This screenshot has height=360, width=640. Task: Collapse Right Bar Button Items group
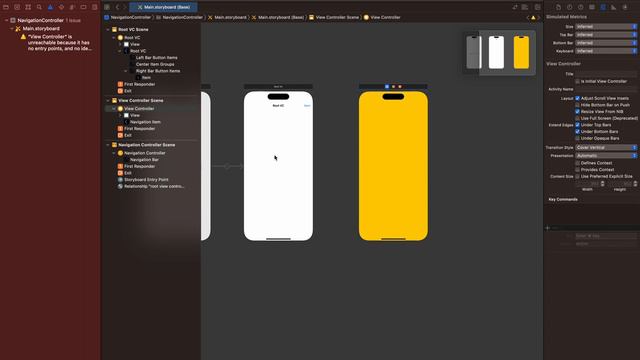coord(126,71)
